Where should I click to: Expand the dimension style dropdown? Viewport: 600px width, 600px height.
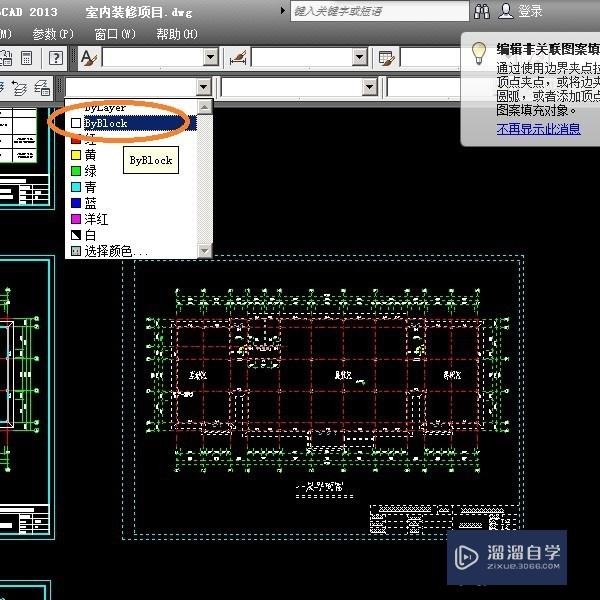click(359, 58)
